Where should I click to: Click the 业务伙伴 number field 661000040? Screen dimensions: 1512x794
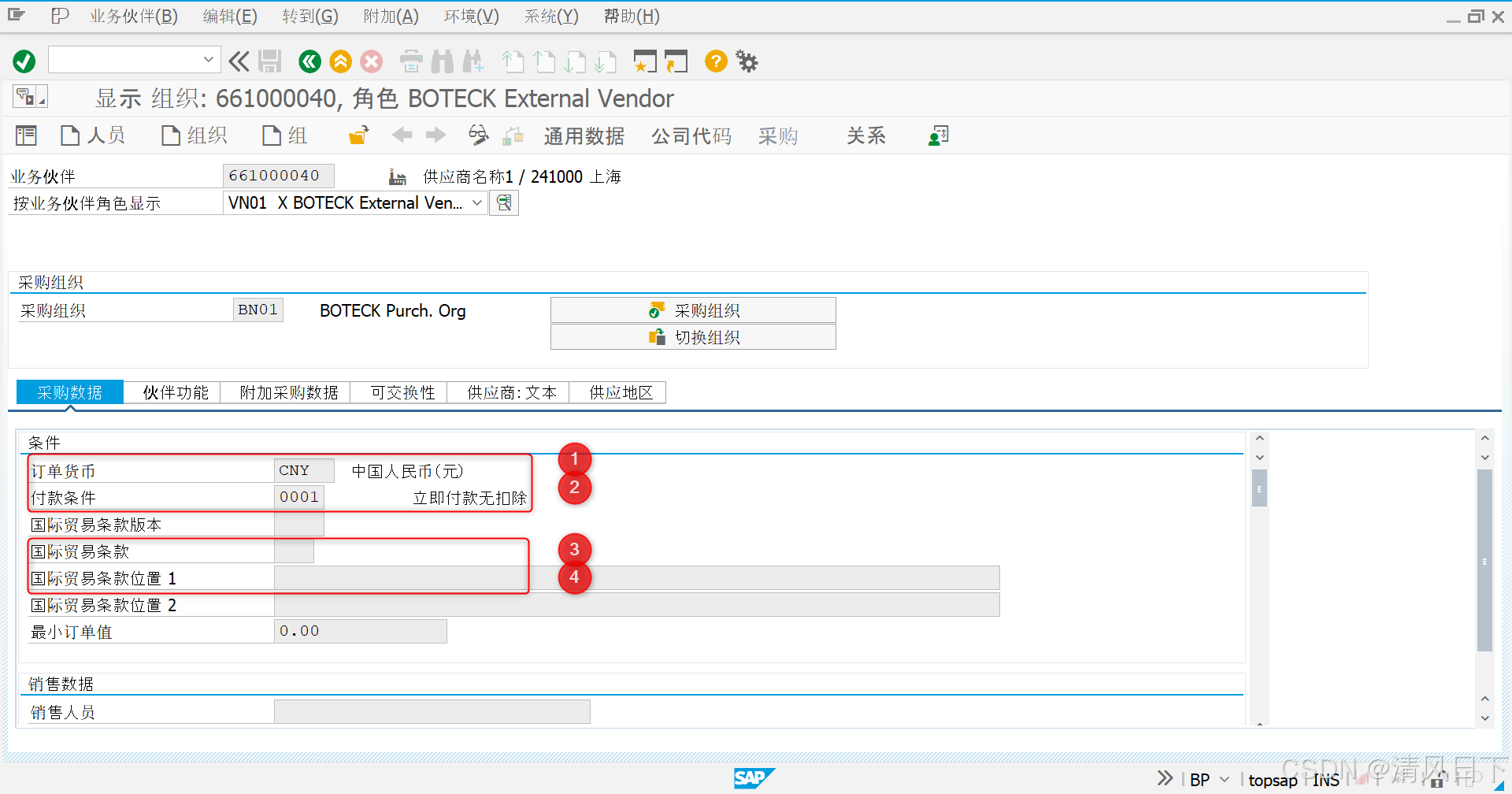[x=279, y=176]
